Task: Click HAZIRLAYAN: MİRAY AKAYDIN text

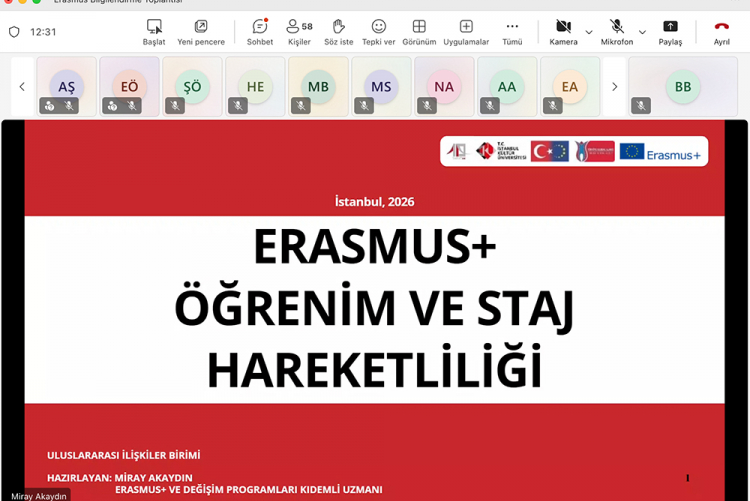Action: pyautogui.click(x=120, y=478)
